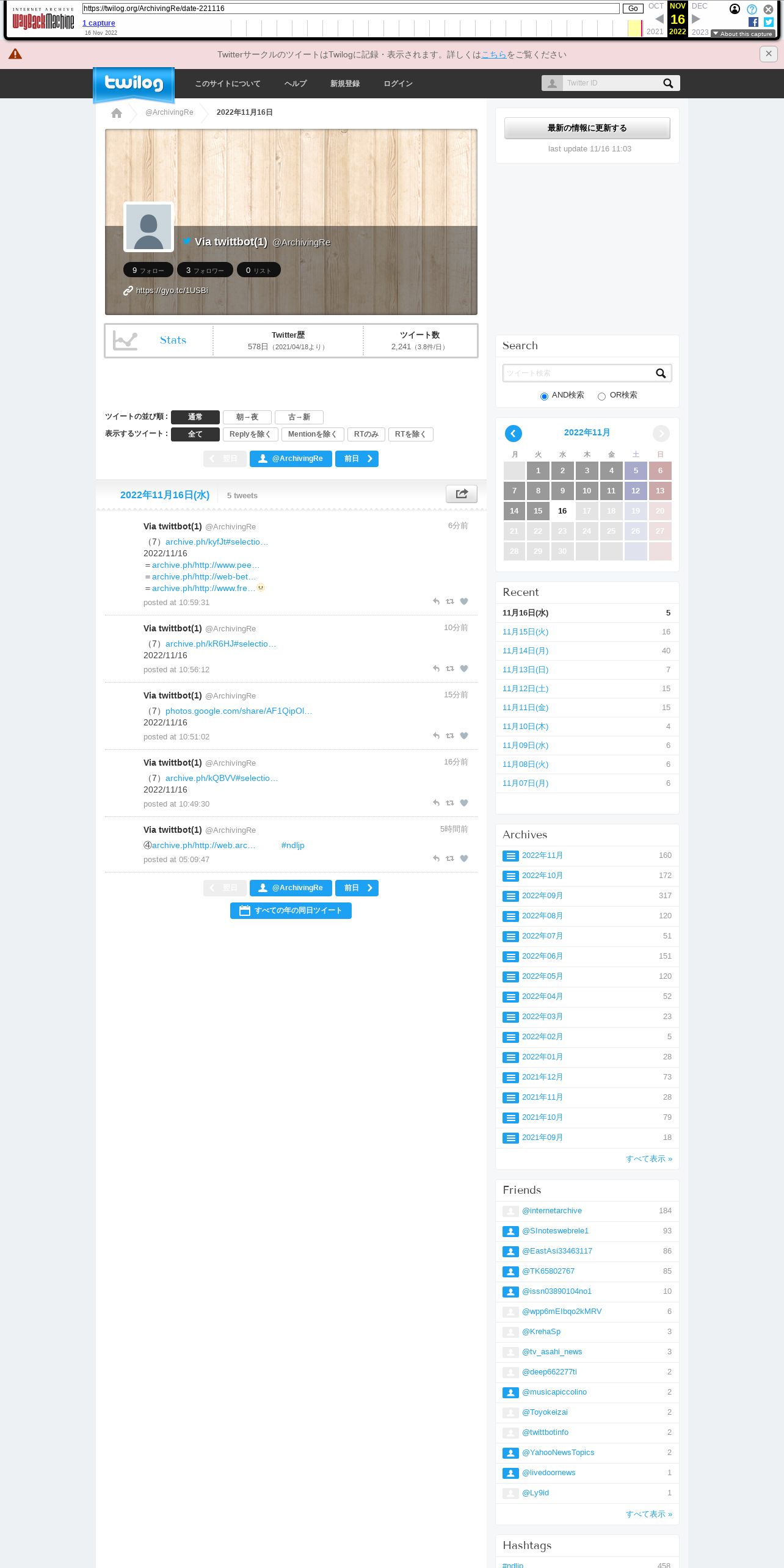Select the OR検索 radio button
This screenshot has height=1568, width=784.
[601, 396]
